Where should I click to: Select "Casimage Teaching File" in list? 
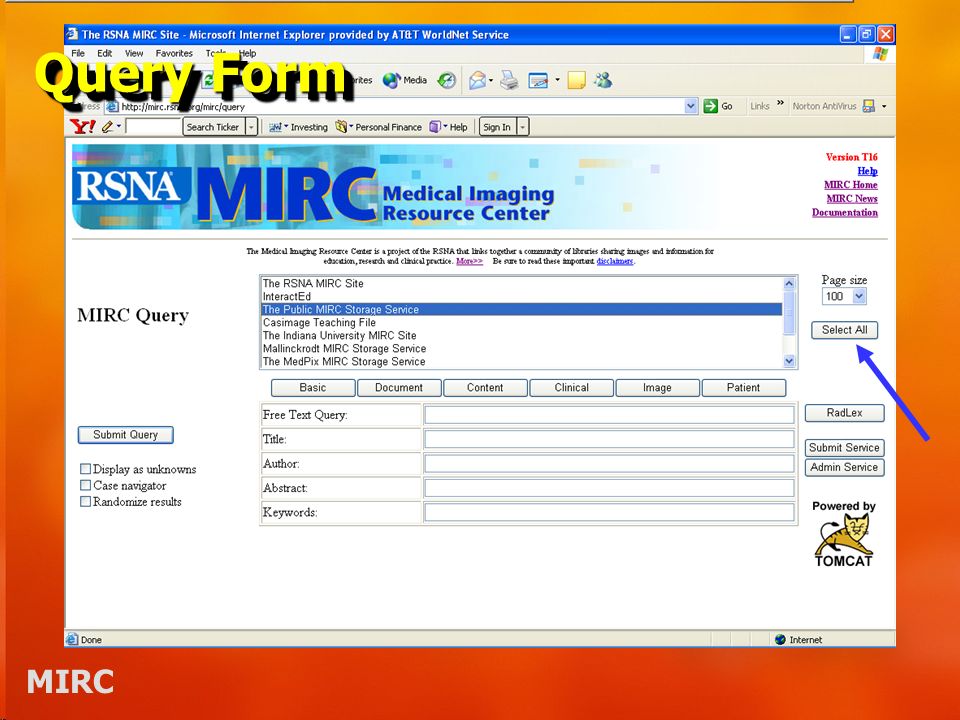(x=522, y=323)
